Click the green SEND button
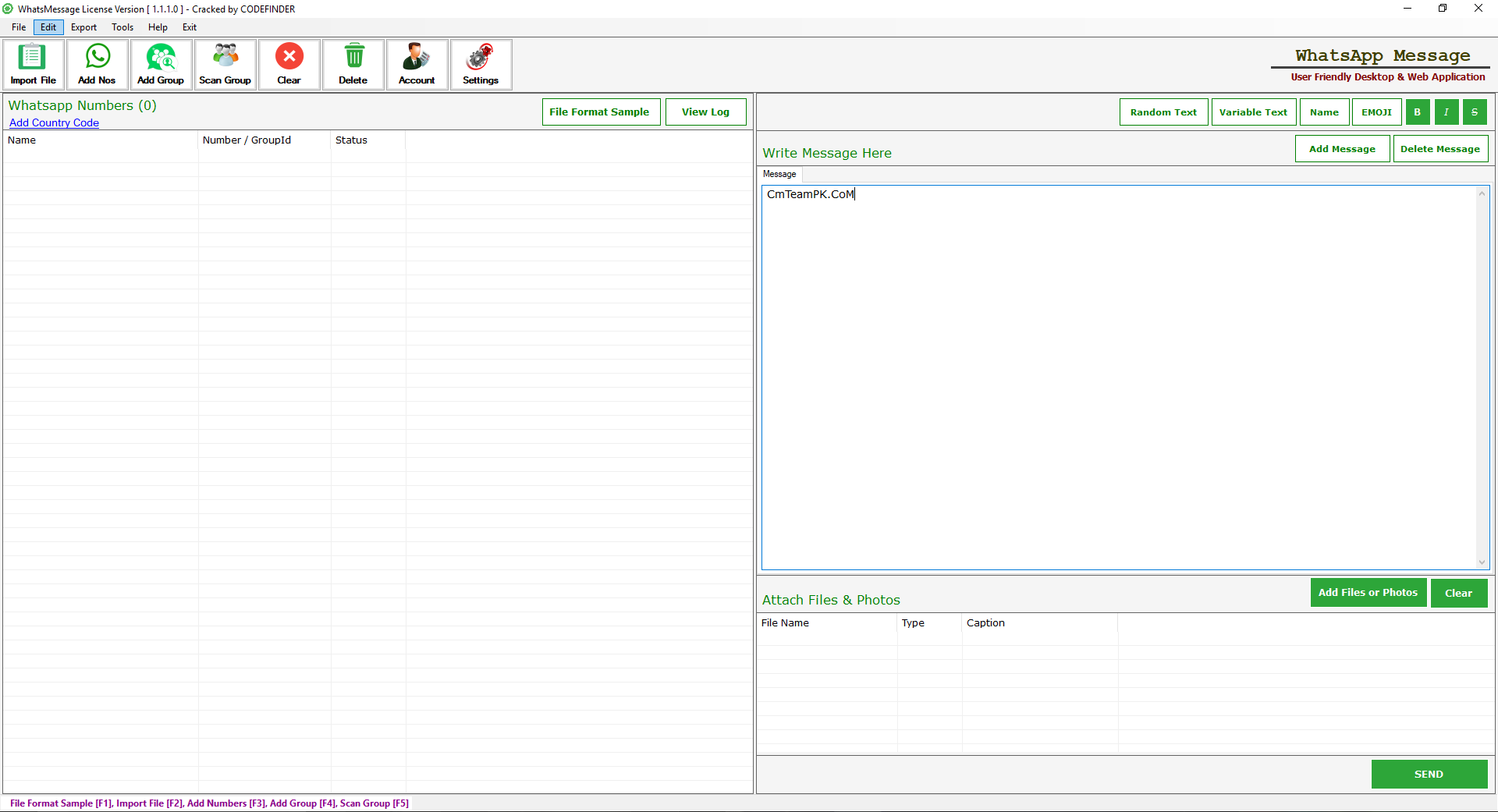The width and height of the screenshot is (1498, 812). tap(1429, 774)
